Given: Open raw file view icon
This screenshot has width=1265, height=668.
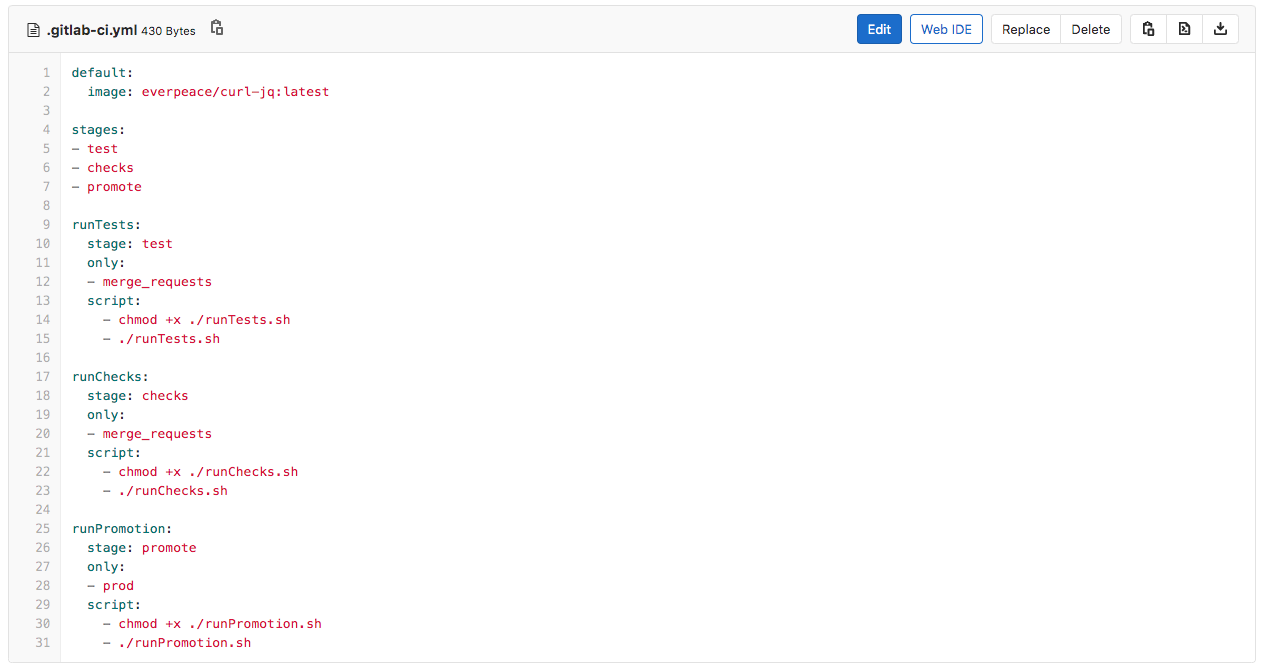Looking at the screenshot, I should 1184,29.
